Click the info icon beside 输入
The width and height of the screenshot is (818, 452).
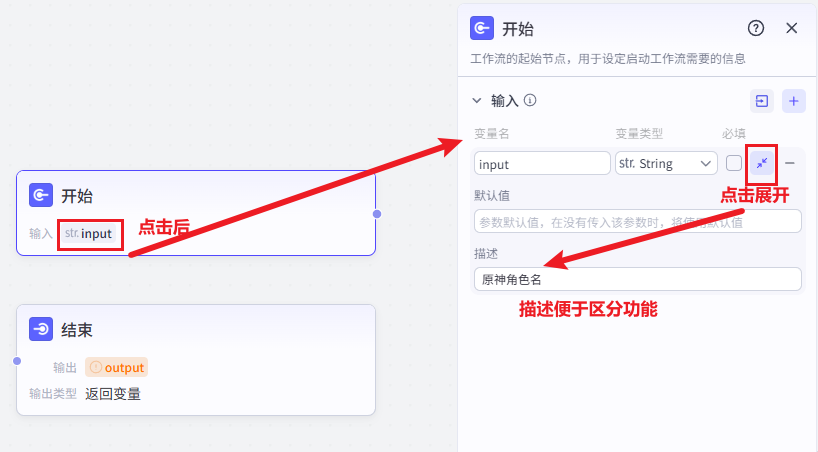530,100
